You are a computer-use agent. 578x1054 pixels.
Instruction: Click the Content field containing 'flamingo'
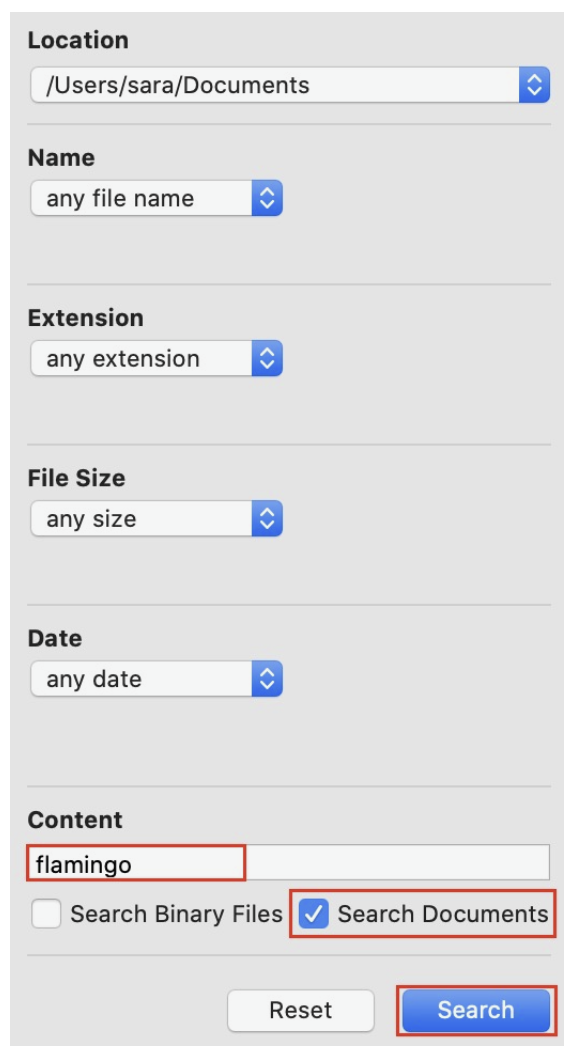pos(289,863)
